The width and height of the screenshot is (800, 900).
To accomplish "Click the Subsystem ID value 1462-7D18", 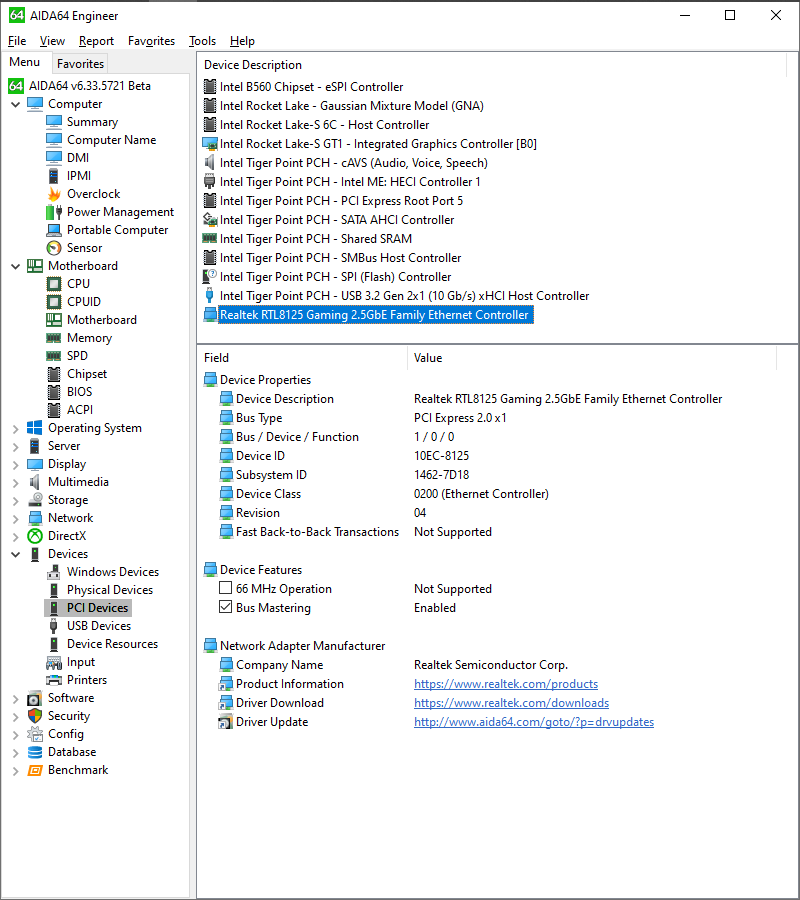I will point(441,475).
